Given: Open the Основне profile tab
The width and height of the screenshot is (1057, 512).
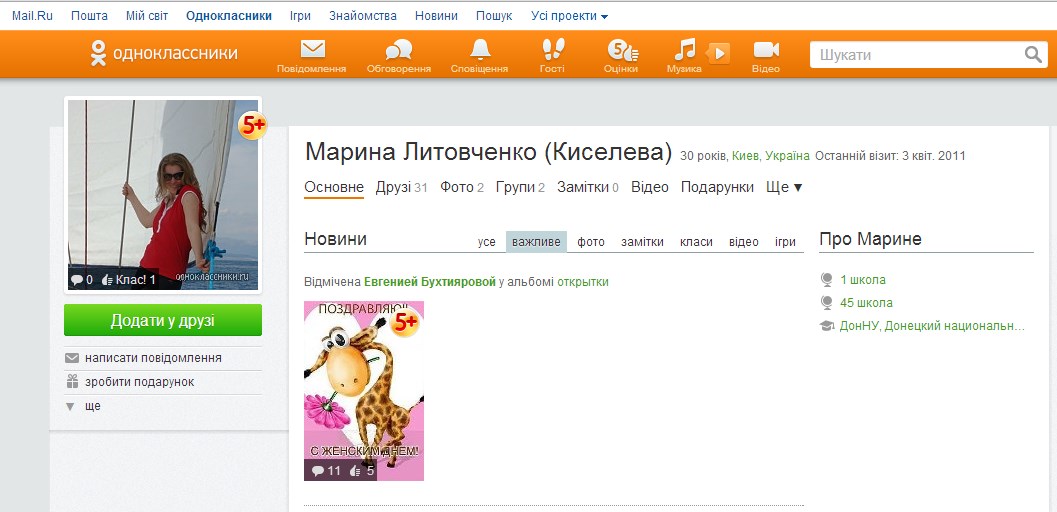Looking at the screenshot, I should coord(334,187).
